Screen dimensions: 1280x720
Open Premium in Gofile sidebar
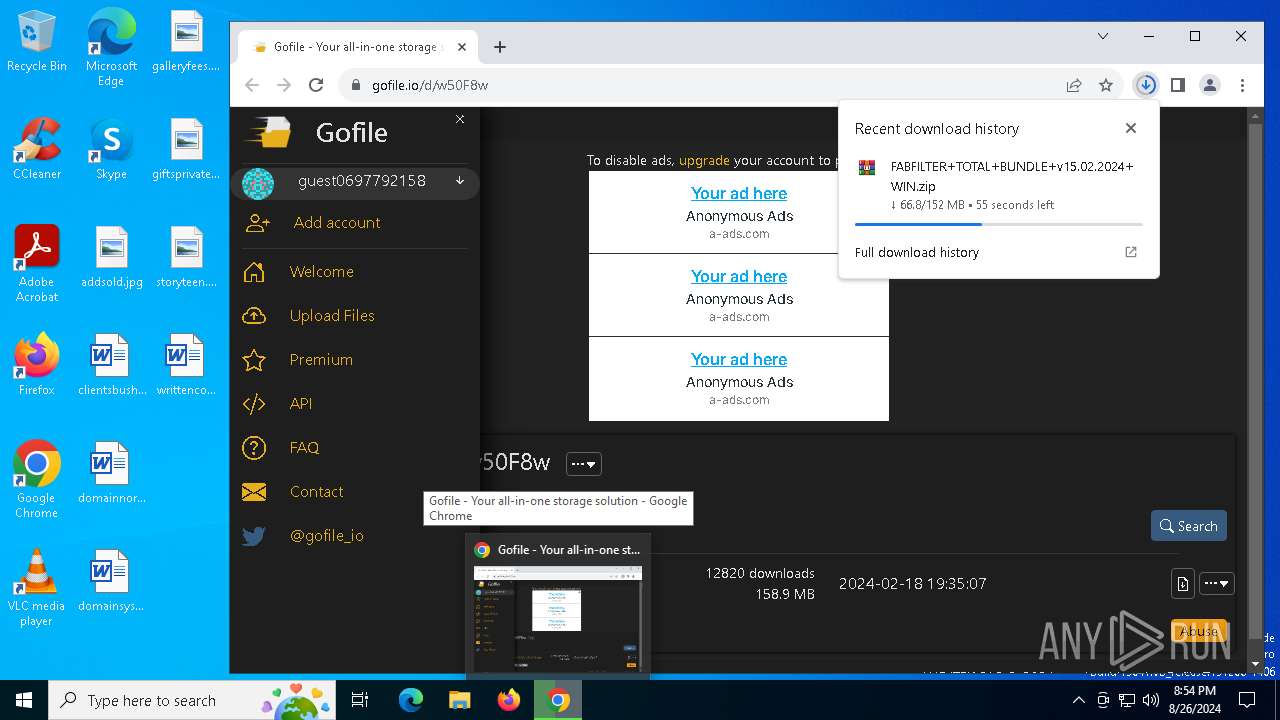320,359
